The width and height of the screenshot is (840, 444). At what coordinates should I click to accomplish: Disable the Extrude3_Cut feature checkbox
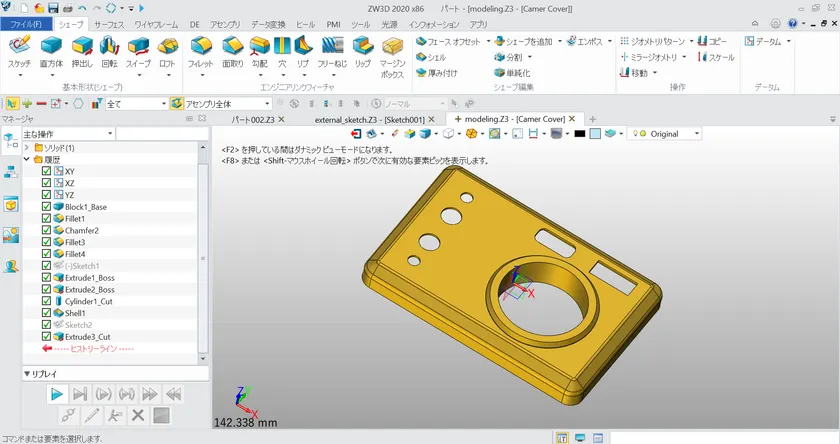pos(46,337)
